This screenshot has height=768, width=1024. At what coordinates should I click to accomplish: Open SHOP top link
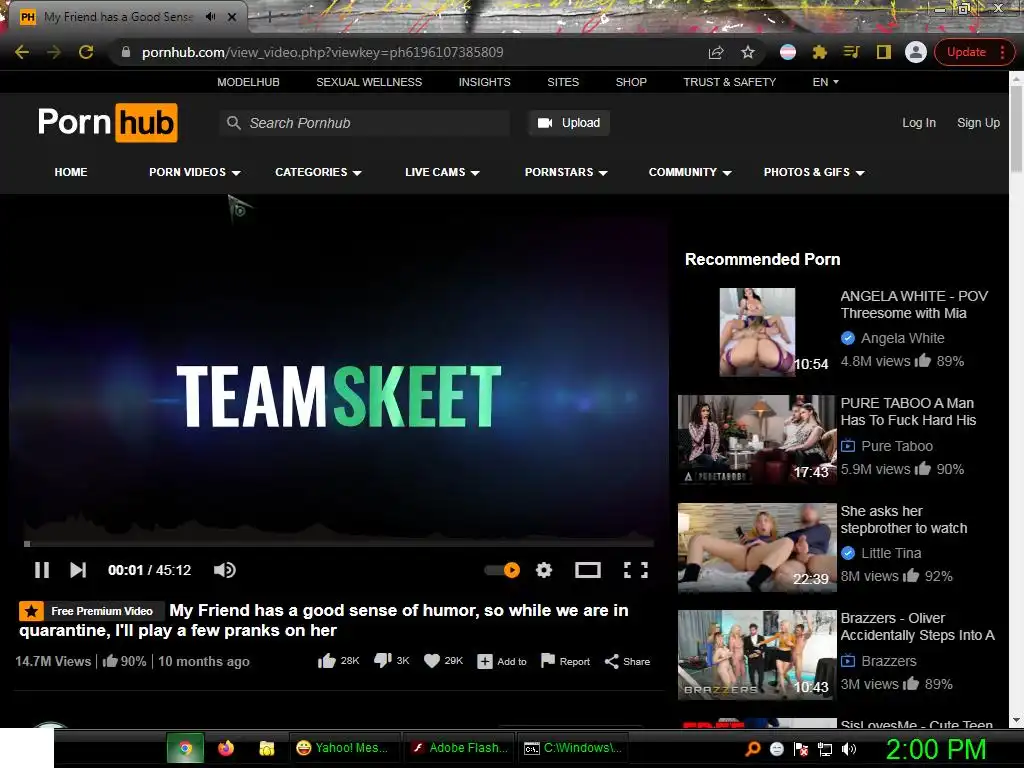(x=631, y=82)
